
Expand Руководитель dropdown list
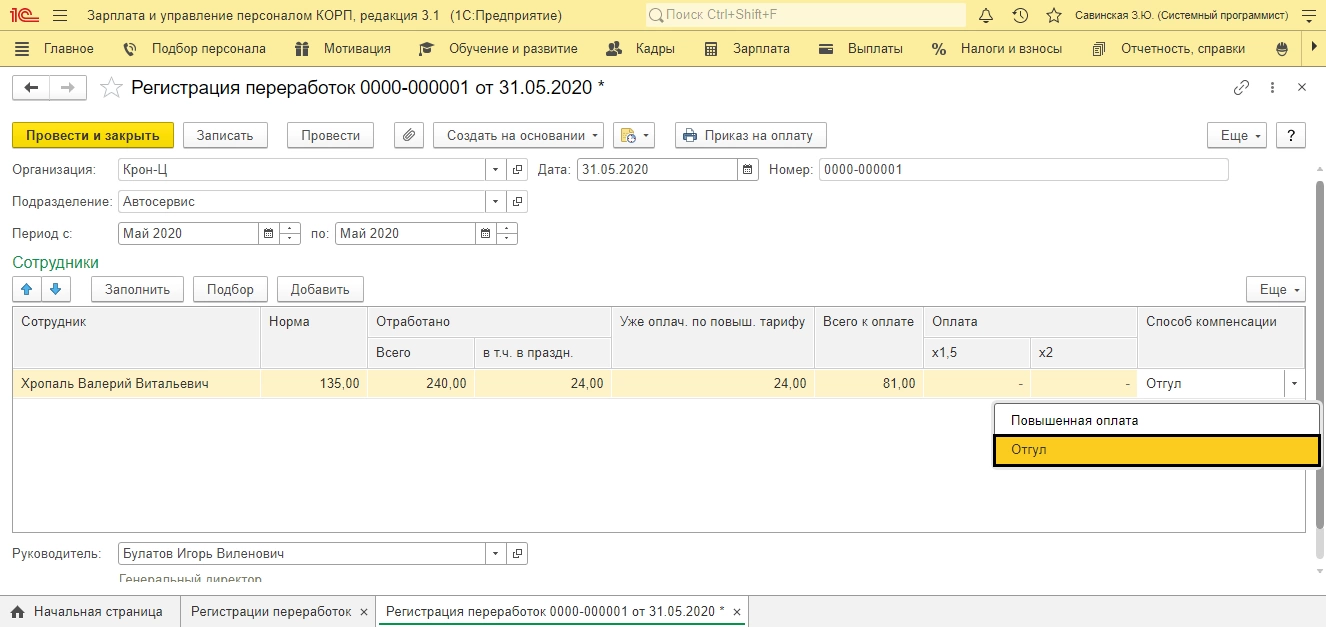(x=496, y=554)
